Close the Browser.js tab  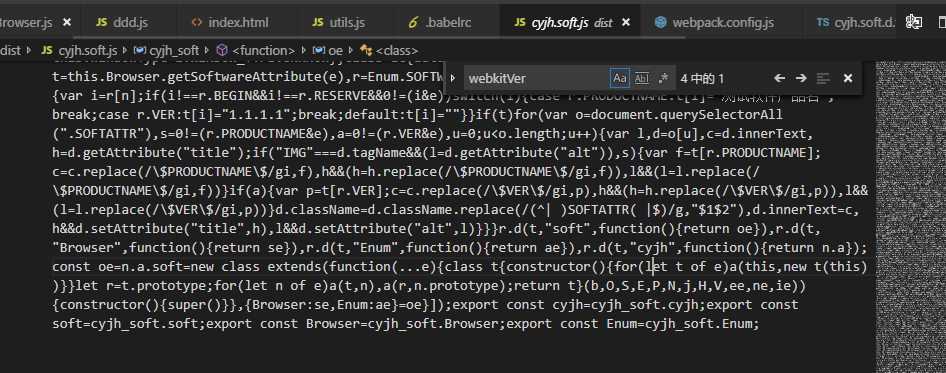click(x=67, y=22)
